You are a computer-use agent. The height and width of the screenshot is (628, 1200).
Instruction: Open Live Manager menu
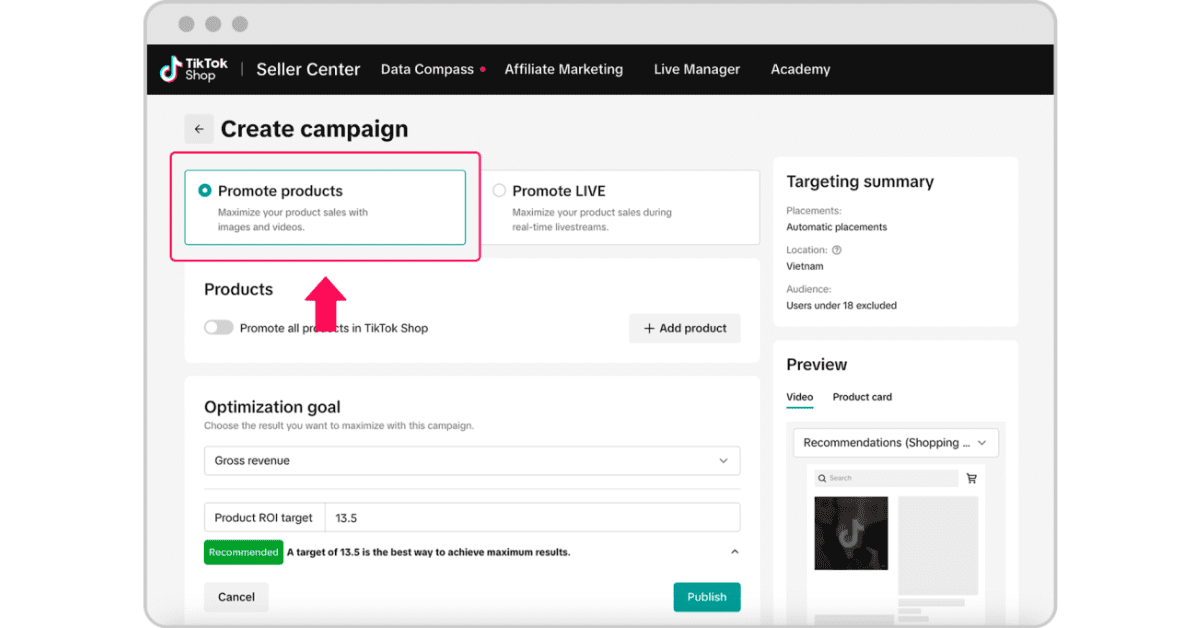click(697, 69)
